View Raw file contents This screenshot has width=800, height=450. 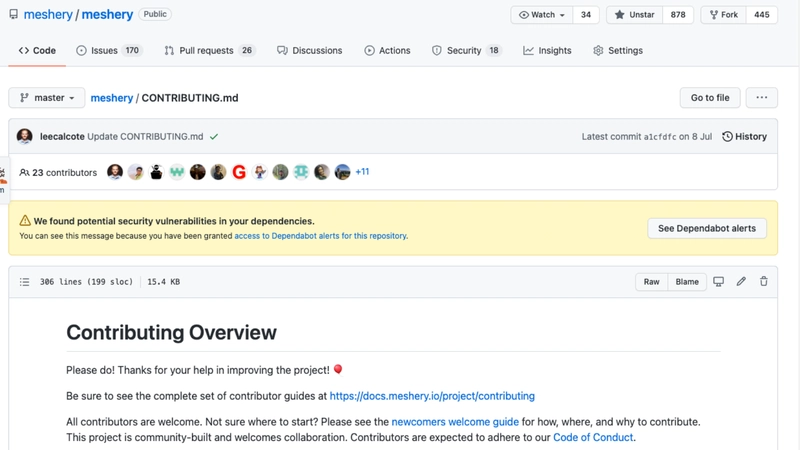(651, 282)
